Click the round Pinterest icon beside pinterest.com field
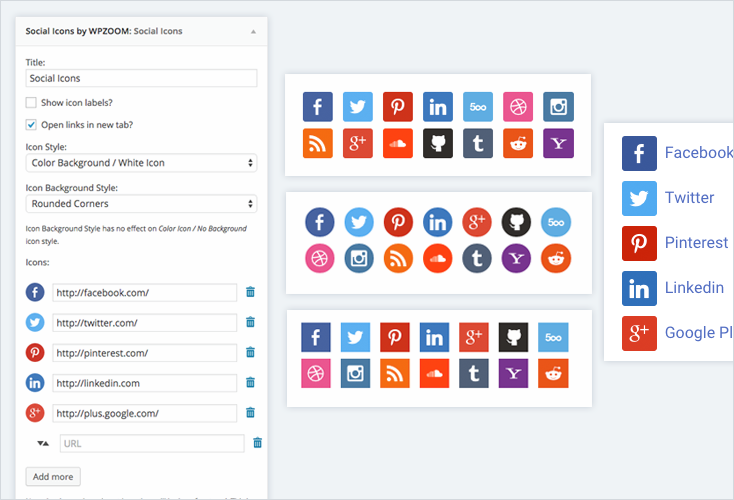Screen dimensions: 734x500 tap(35, 353)
